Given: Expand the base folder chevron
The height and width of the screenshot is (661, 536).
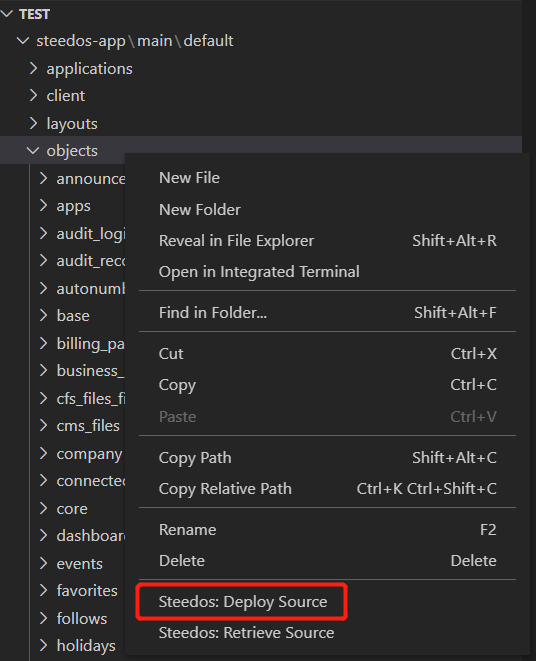Looking at the screenshot, I should tap(43, 315).
